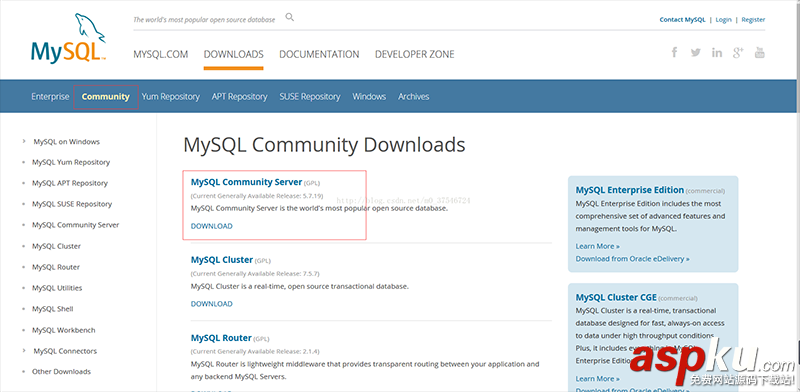Open MySQL Utilities in sidebar
The image size is (800, 392).
pyautogui.click(x=57, y=288)
